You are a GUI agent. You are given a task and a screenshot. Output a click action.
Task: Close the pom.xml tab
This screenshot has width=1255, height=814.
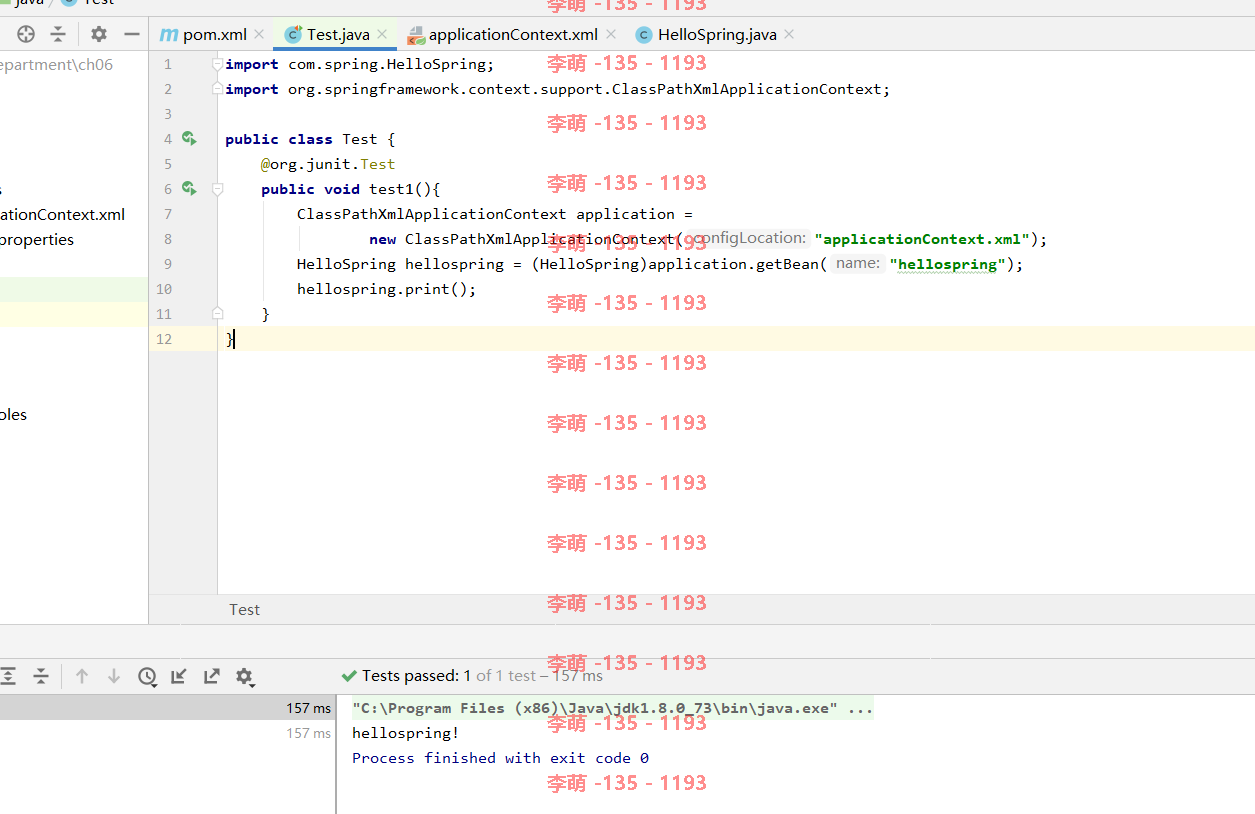(259, 34)
